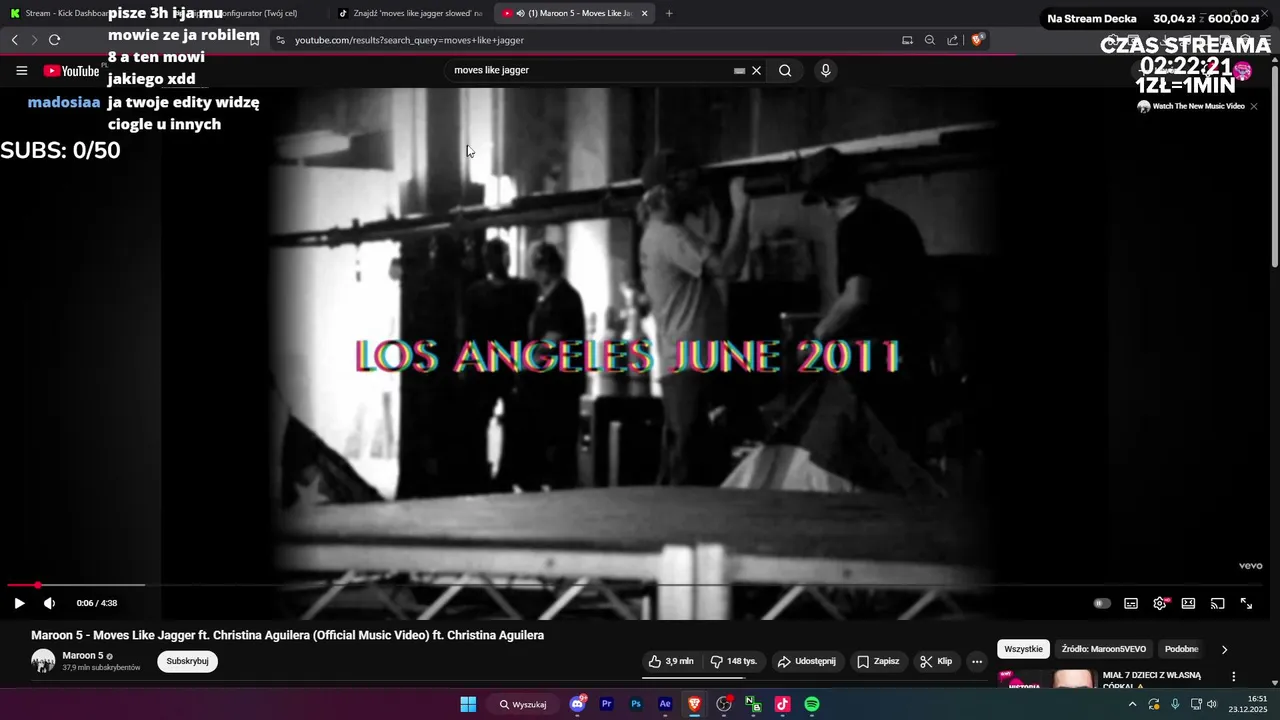The image size is (1280, 720).
Task: Go forward in the browser
Action: [x=34, y=40]
